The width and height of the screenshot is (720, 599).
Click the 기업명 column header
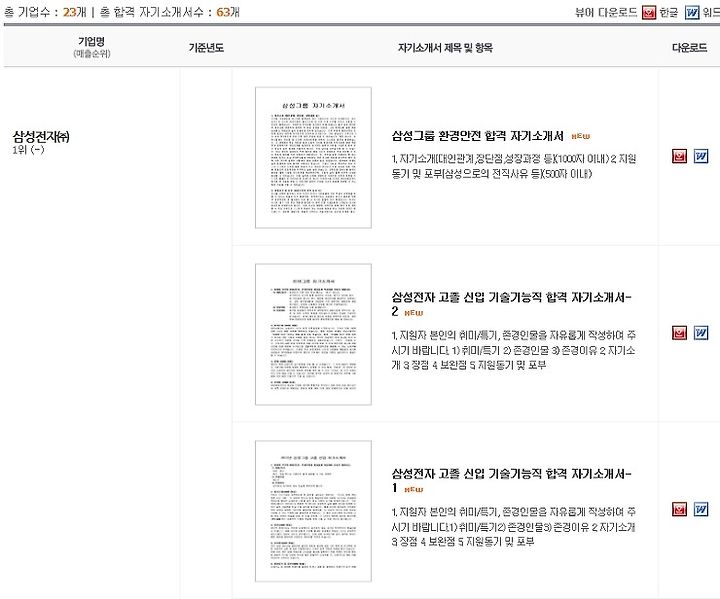coord(91,42)
